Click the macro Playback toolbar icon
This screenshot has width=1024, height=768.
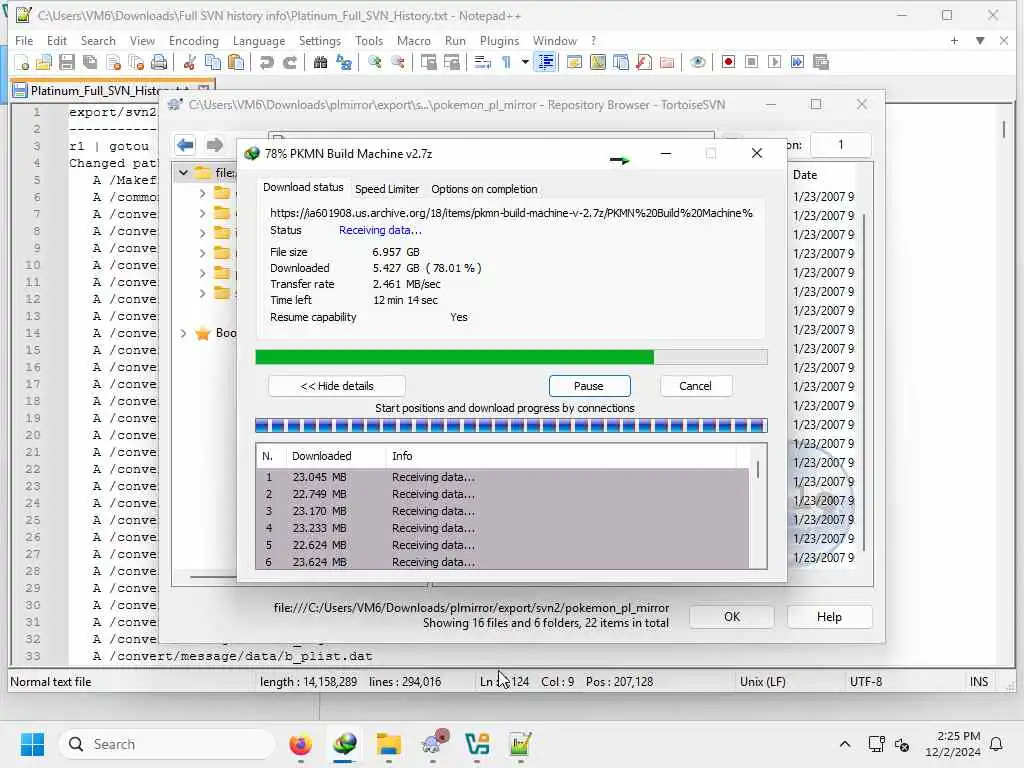pos(775,63)
